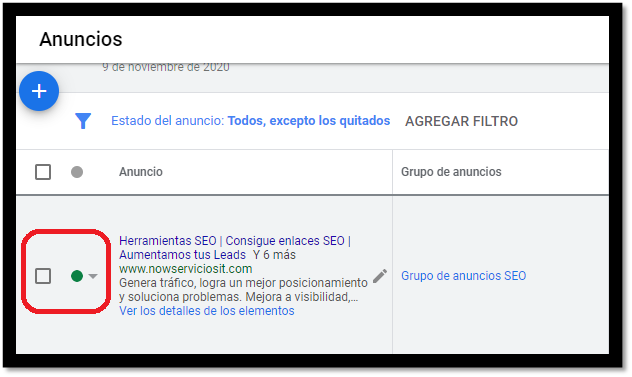Click the 'Genera tráfico, logra un mejor posicionamiento' description
Screen dimensions: 632x377
point(243,283)
